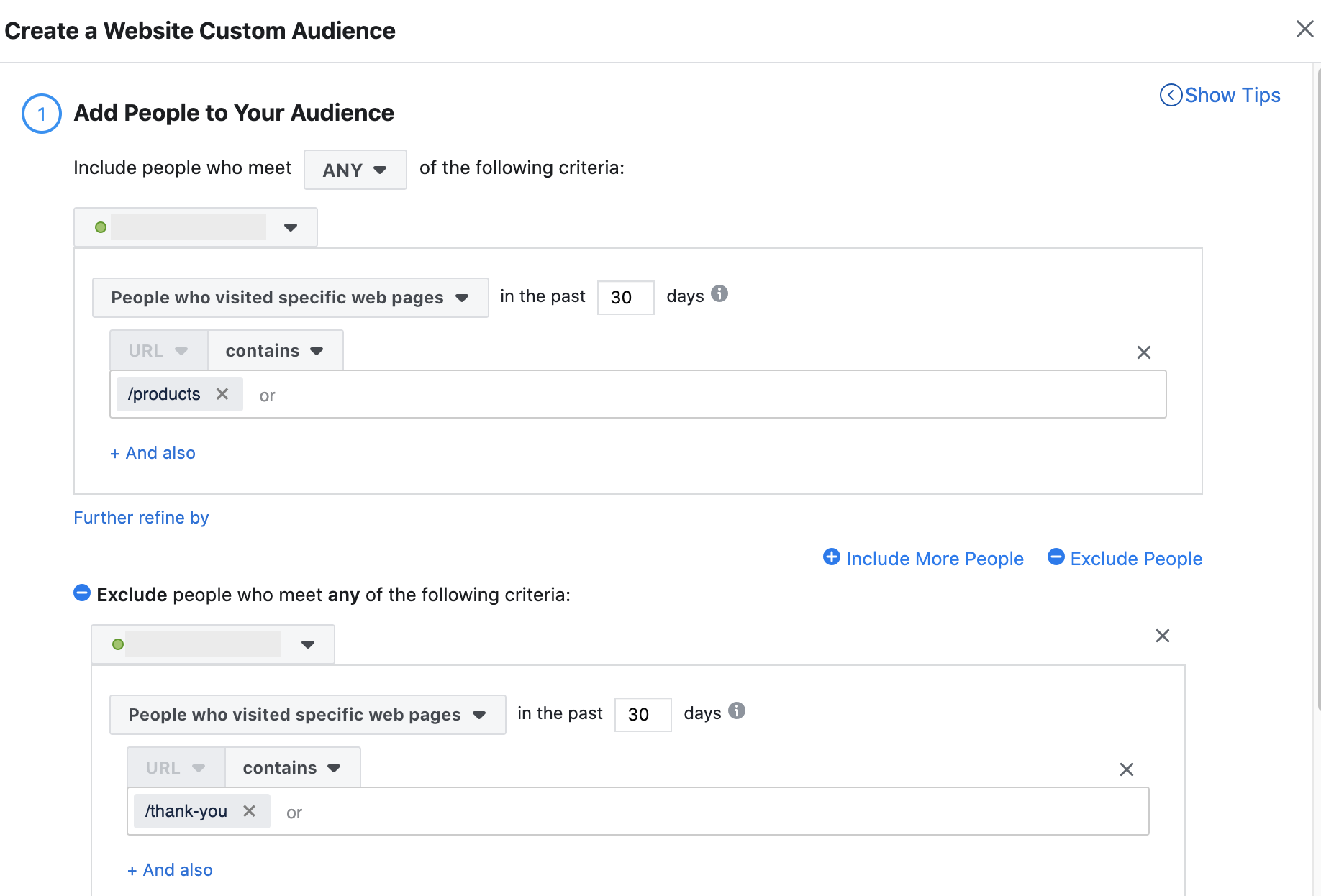Click And also under the /thank-you rule

pos(170,869)
